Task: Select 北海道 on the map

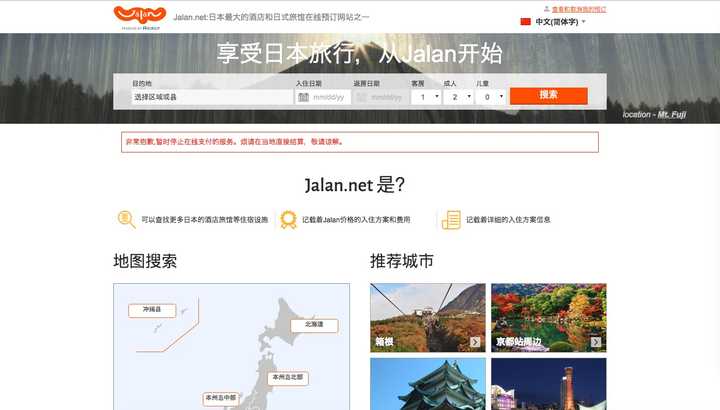Action: pos(314,325)
